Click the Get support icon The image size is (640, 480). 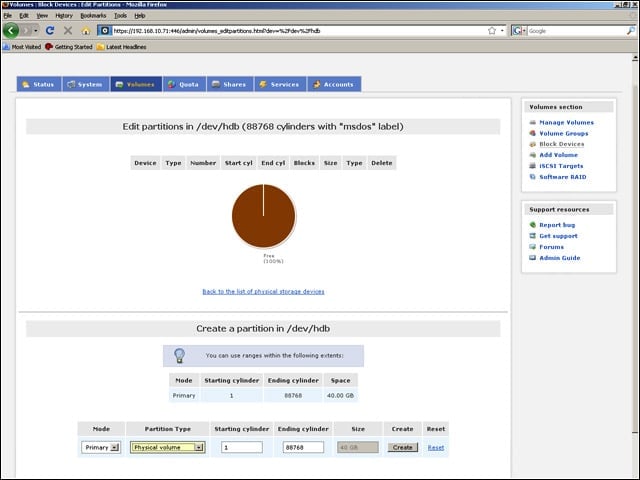(532, 236)
